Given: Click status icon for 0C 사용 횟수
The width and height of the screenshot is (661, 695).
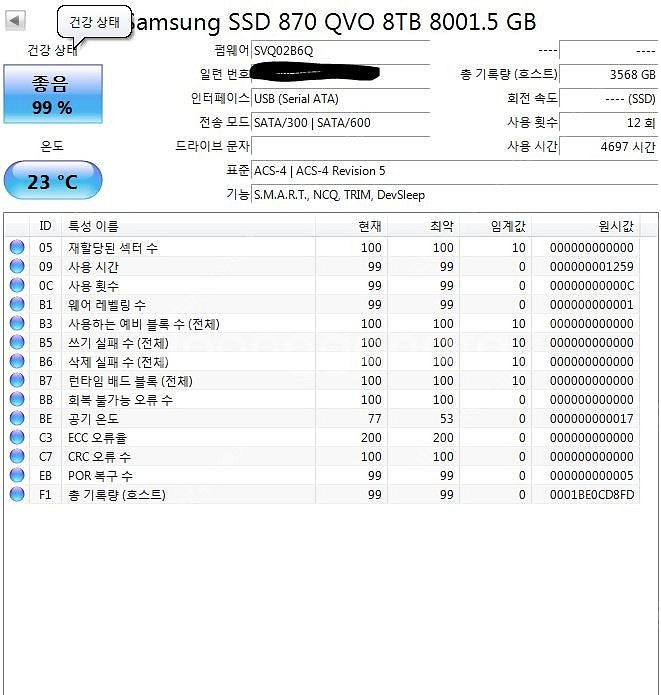Looking at the screenshot, I should tap(17, 285).
